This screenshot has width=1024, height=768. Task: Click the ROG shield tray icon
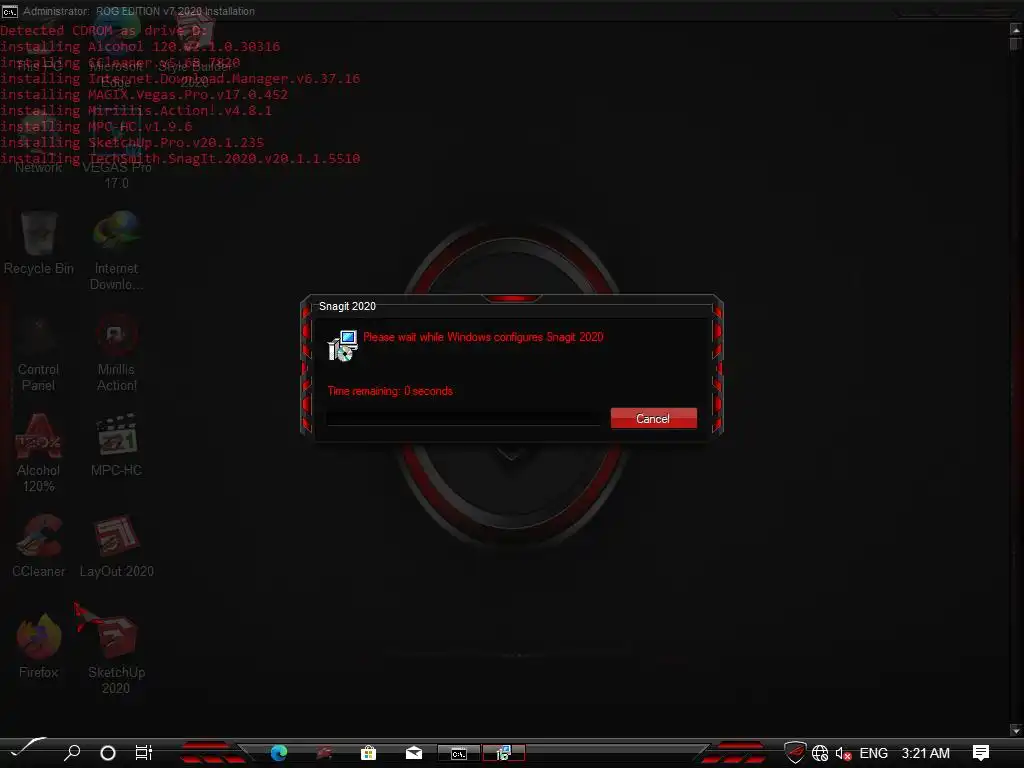click(795, 752)
